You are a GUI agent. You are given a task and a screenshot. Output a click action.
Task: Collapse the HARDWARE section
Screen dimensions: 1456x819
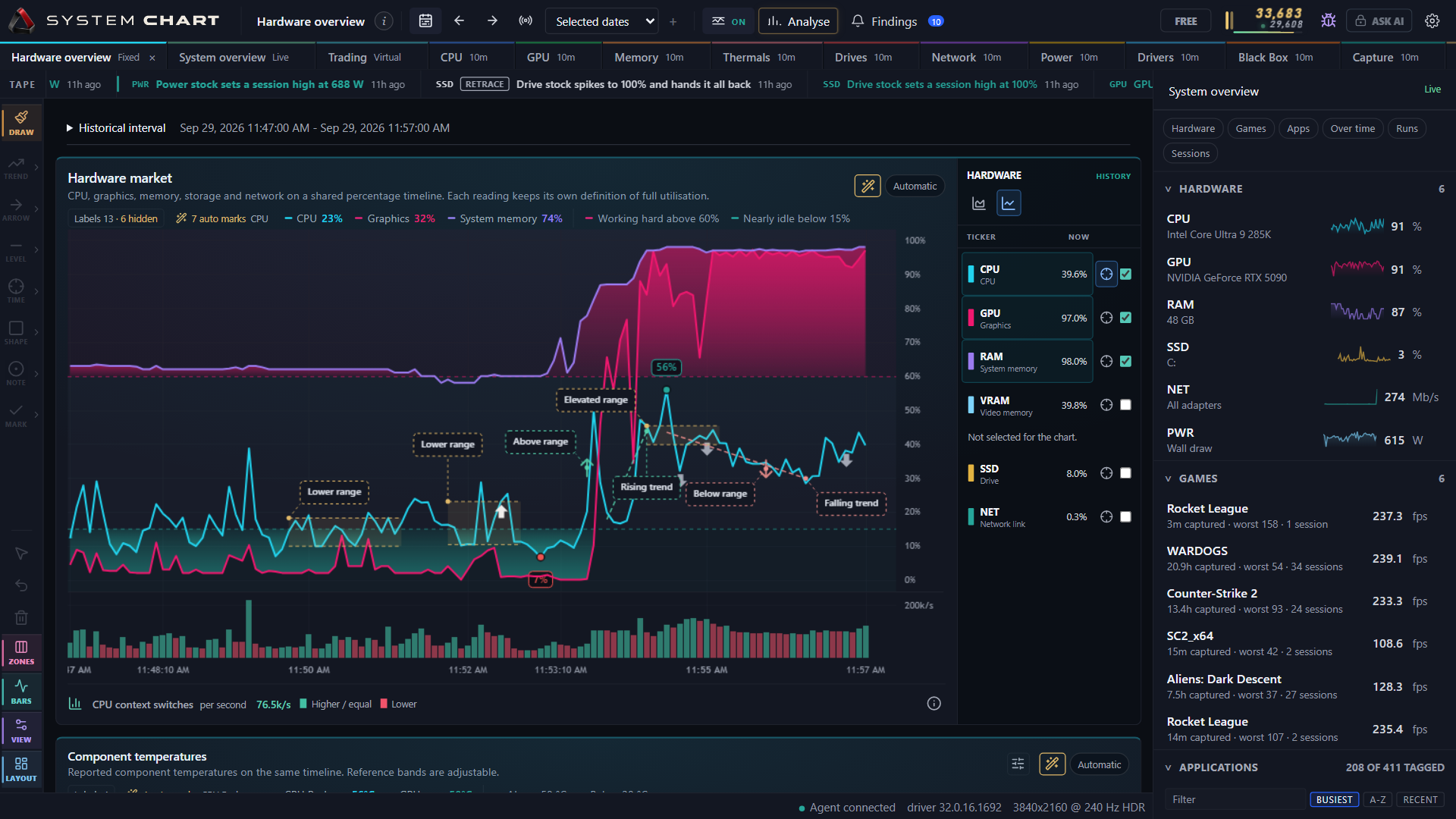pyautogui.click(x=1169, y=189)
